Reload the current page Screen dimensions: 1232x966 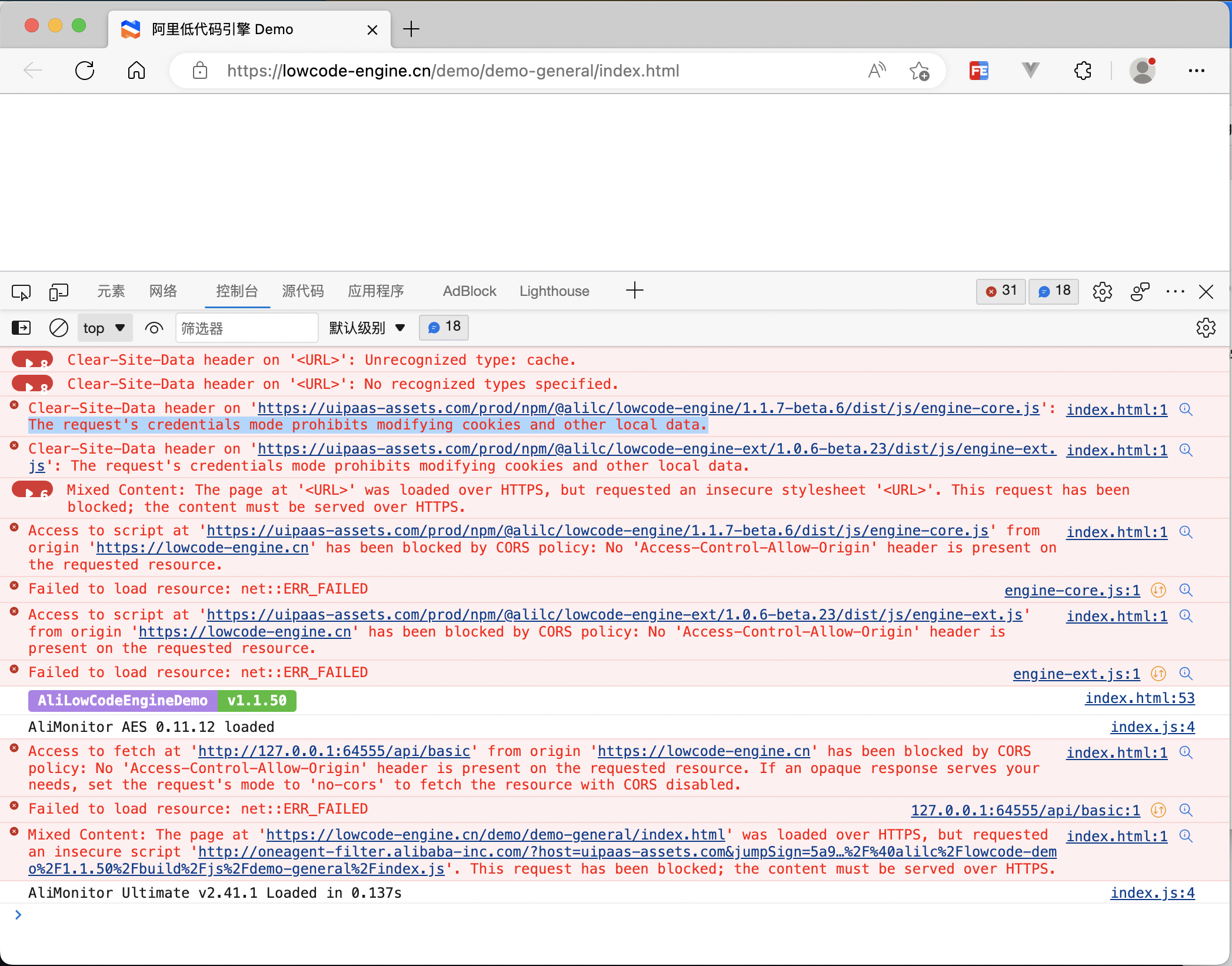coord(85,70)
